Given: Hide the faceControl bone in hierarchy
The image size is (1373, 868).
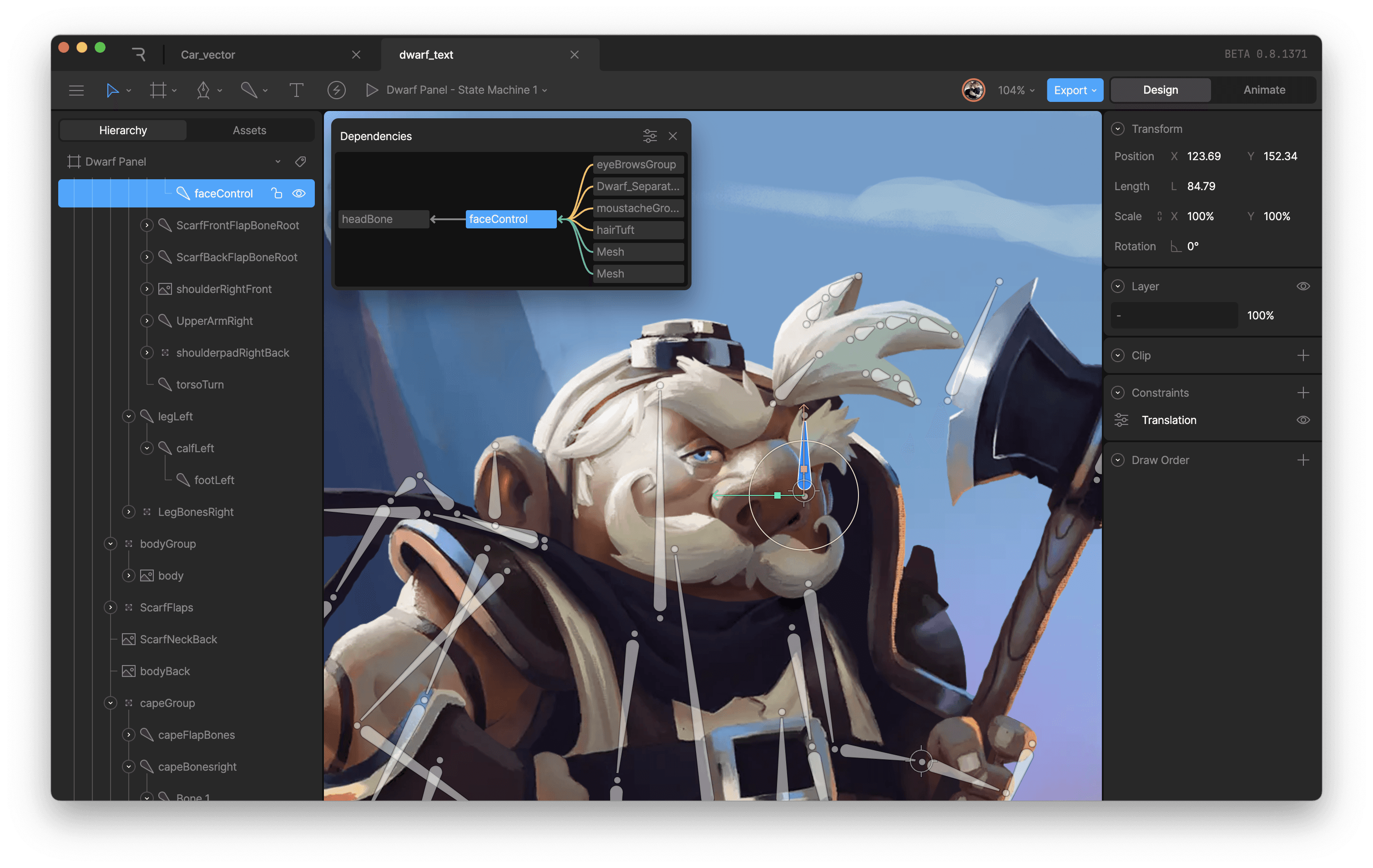Looking at the screenshot, I should coord(299,193).
